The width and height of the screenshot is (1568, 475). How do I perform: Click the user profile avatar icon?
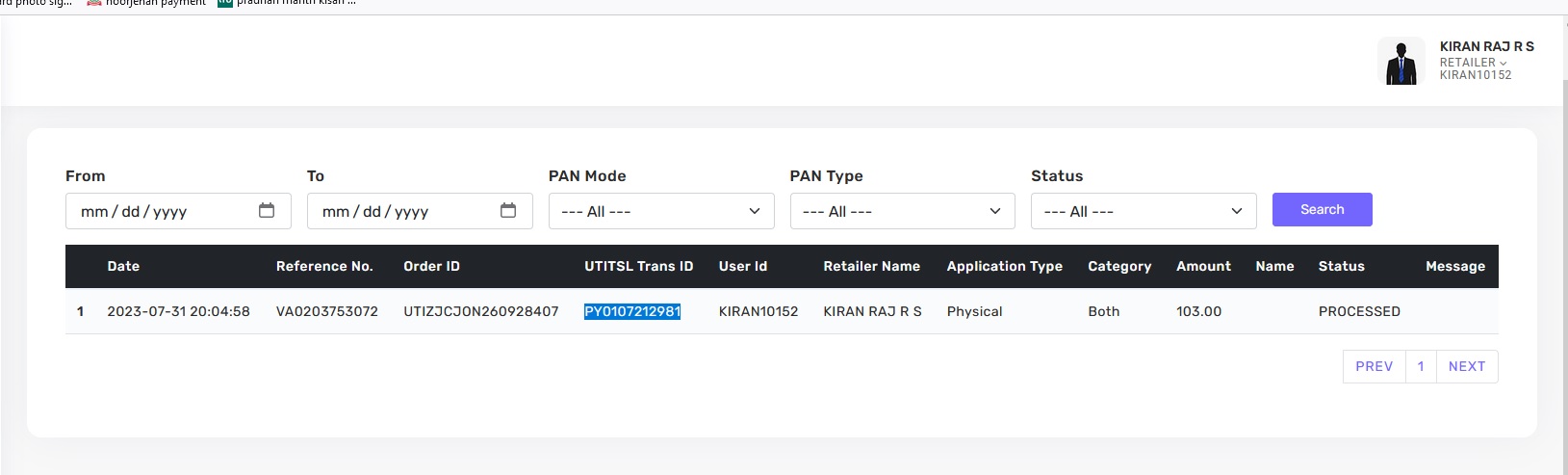1401,62
